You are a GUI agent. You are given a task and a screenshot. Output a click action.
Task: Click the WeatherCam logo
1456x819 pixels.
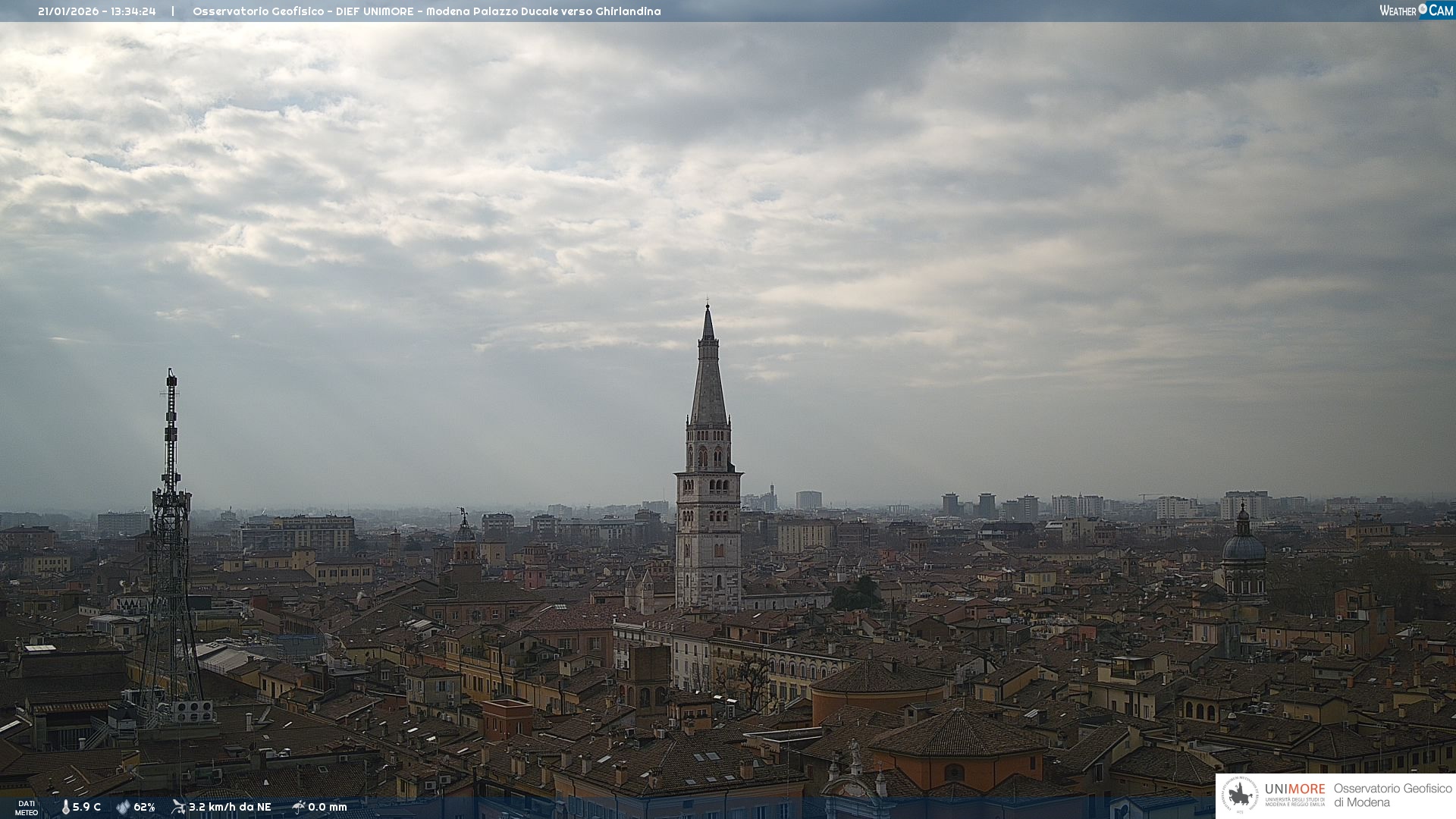(1416, 11)
